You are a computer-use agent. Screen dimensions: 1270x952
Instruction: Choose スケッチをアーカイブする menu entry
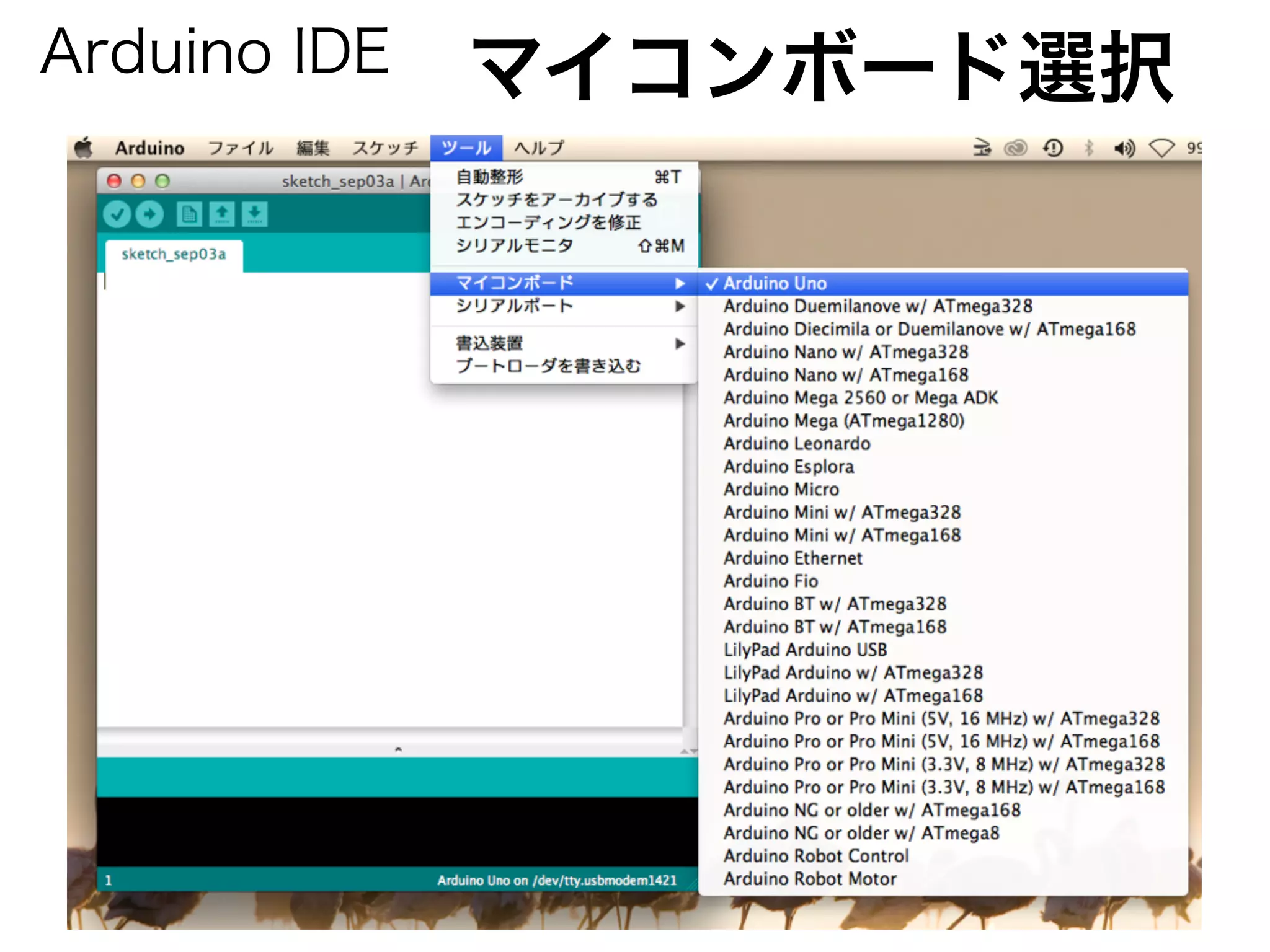point(564,200)
